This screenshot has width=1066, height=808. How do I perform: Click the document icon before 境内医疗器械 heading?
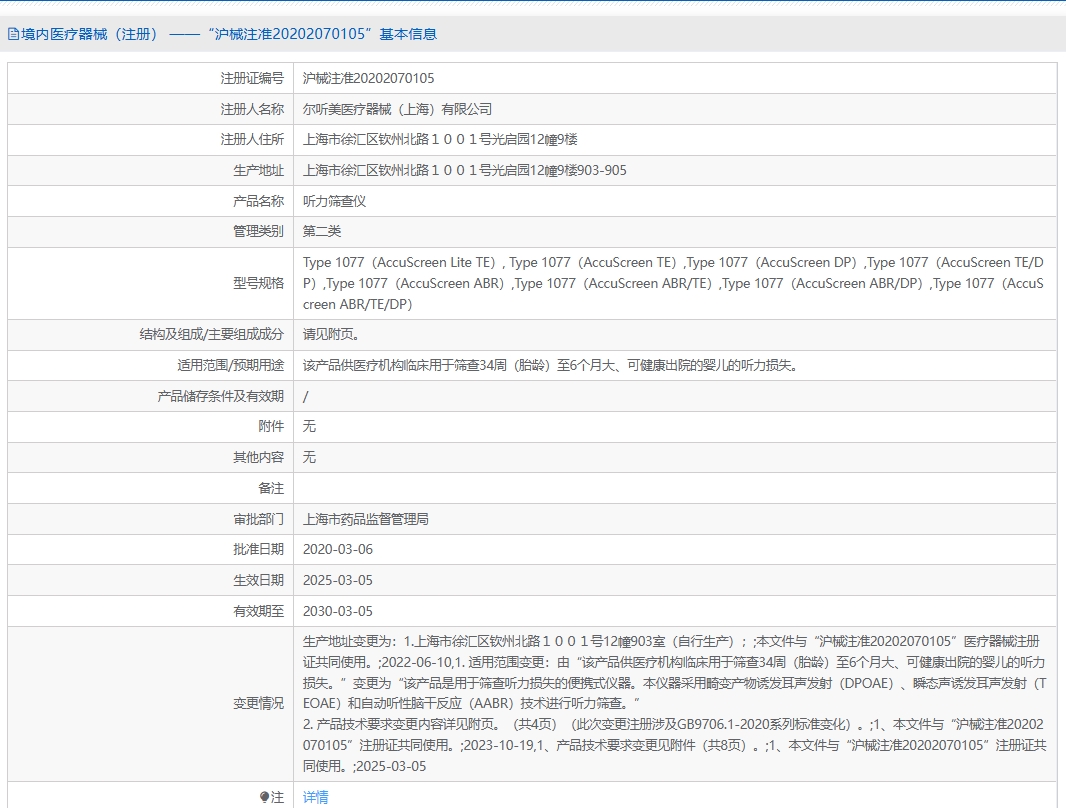[13, 34]
